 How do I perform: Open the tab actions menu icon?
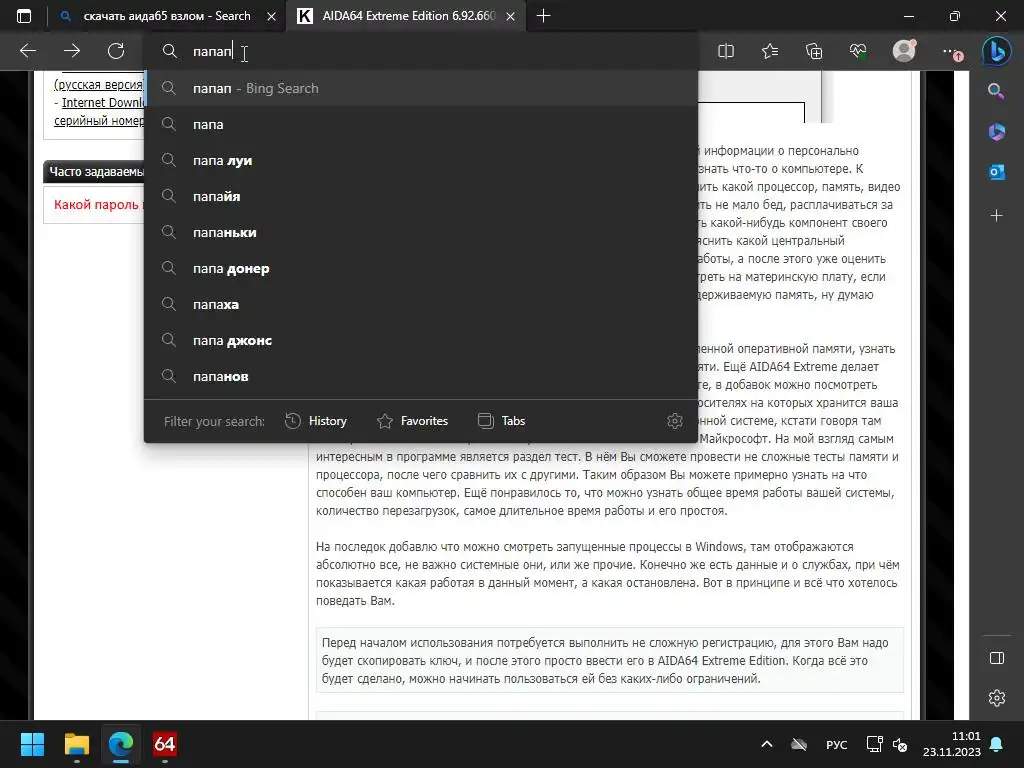[24, 16]
